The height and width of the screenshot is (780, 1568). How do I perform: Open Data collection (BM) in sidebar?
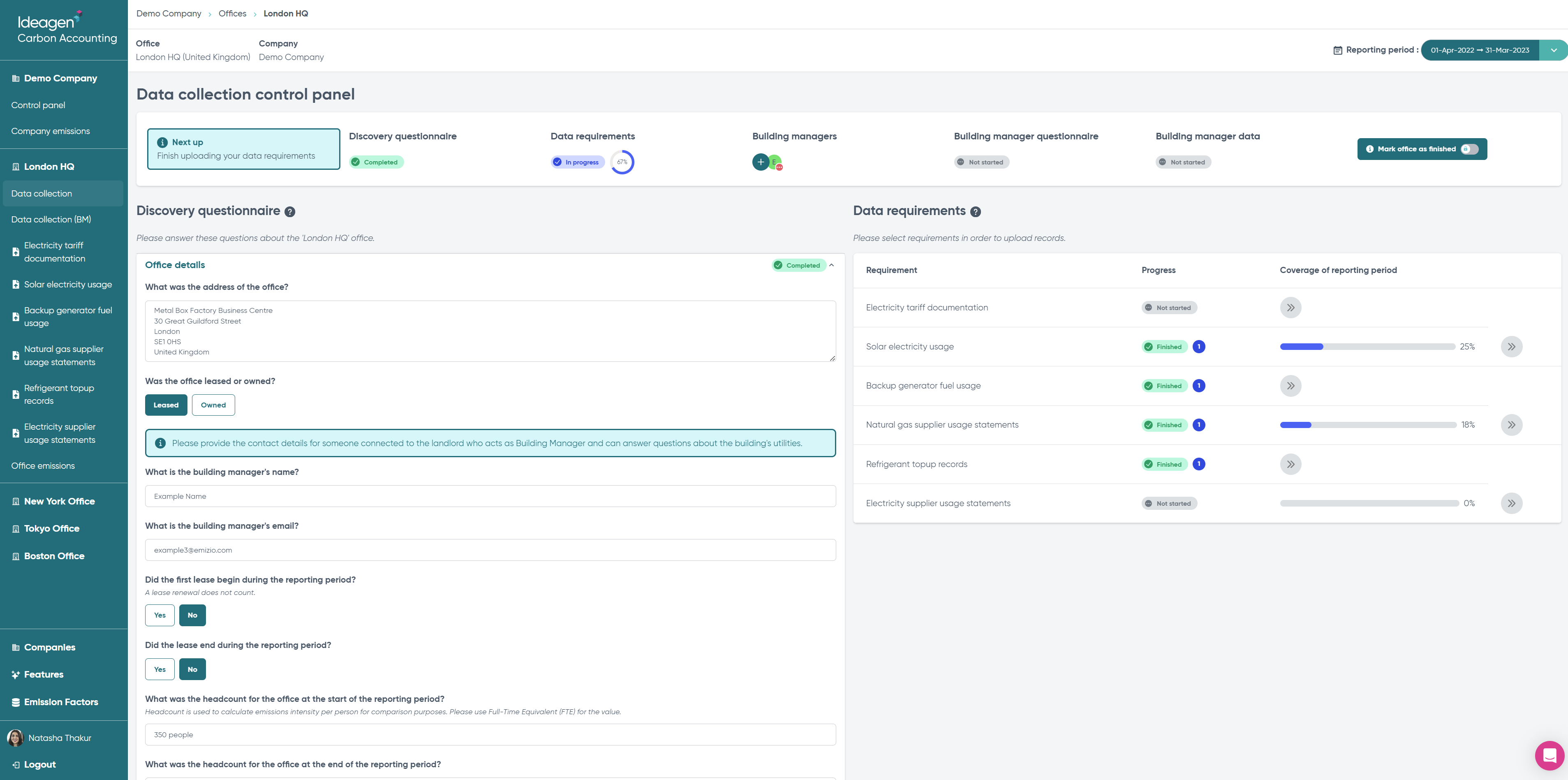click(51, 219)
